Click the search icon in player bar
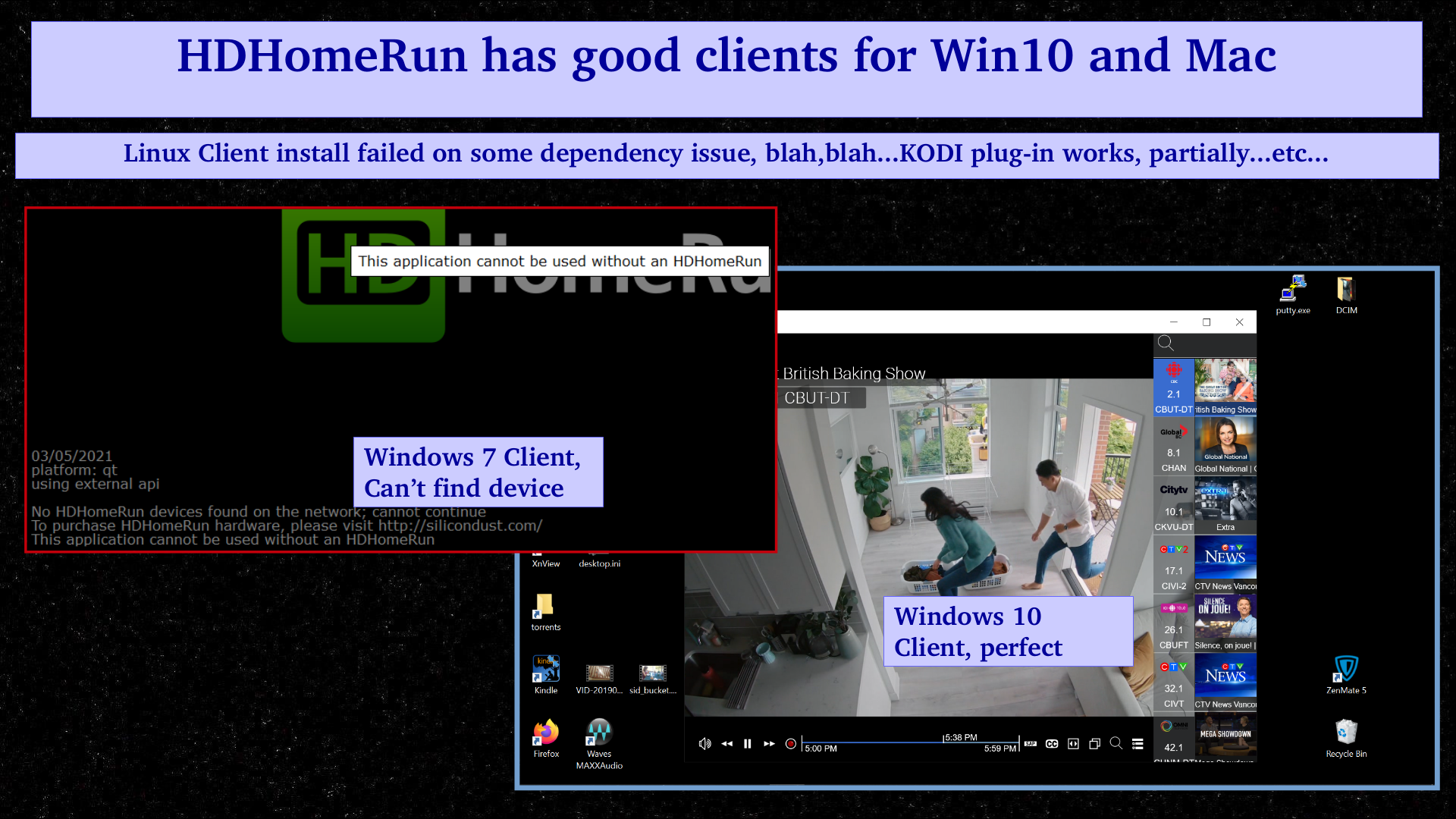 pos(1116,743)
